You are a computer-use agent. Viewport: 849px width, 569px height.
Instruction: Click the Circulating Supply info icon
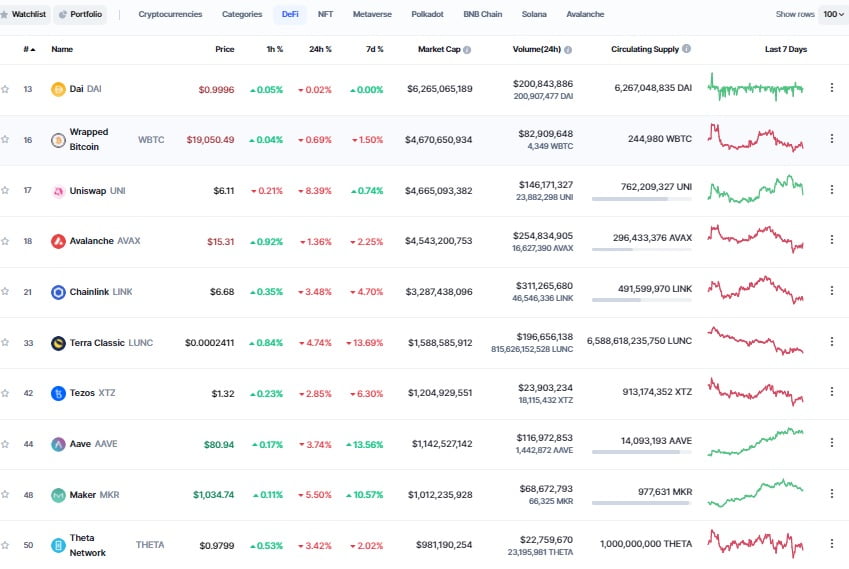686,49
